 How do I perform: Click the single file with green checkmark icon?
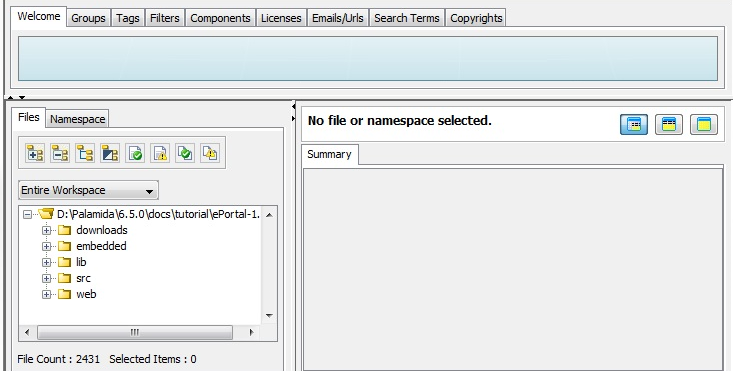coord(135,153)
